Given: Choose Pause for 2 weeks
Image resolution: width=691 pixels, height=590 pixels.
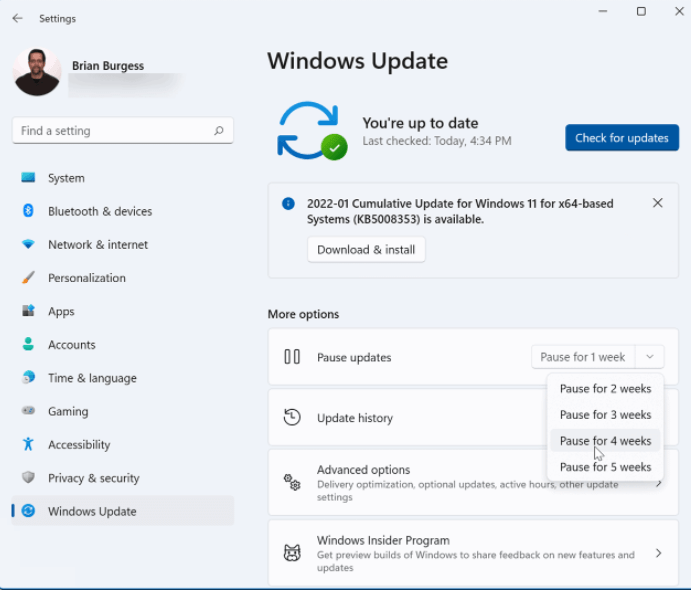Looking at the screenshot, I should 605,389.
